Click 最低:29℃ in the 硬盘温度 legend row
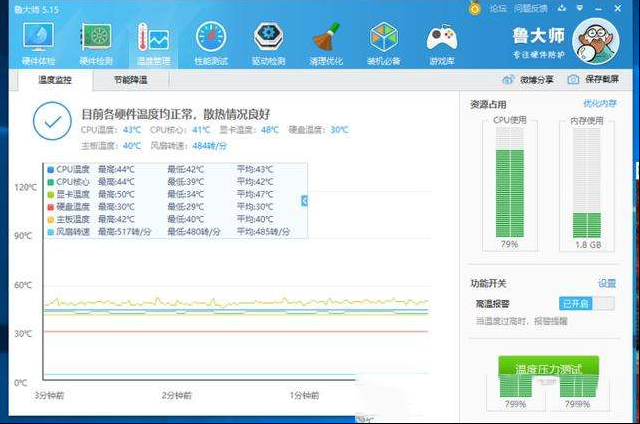640x424 pixels. 186,207
